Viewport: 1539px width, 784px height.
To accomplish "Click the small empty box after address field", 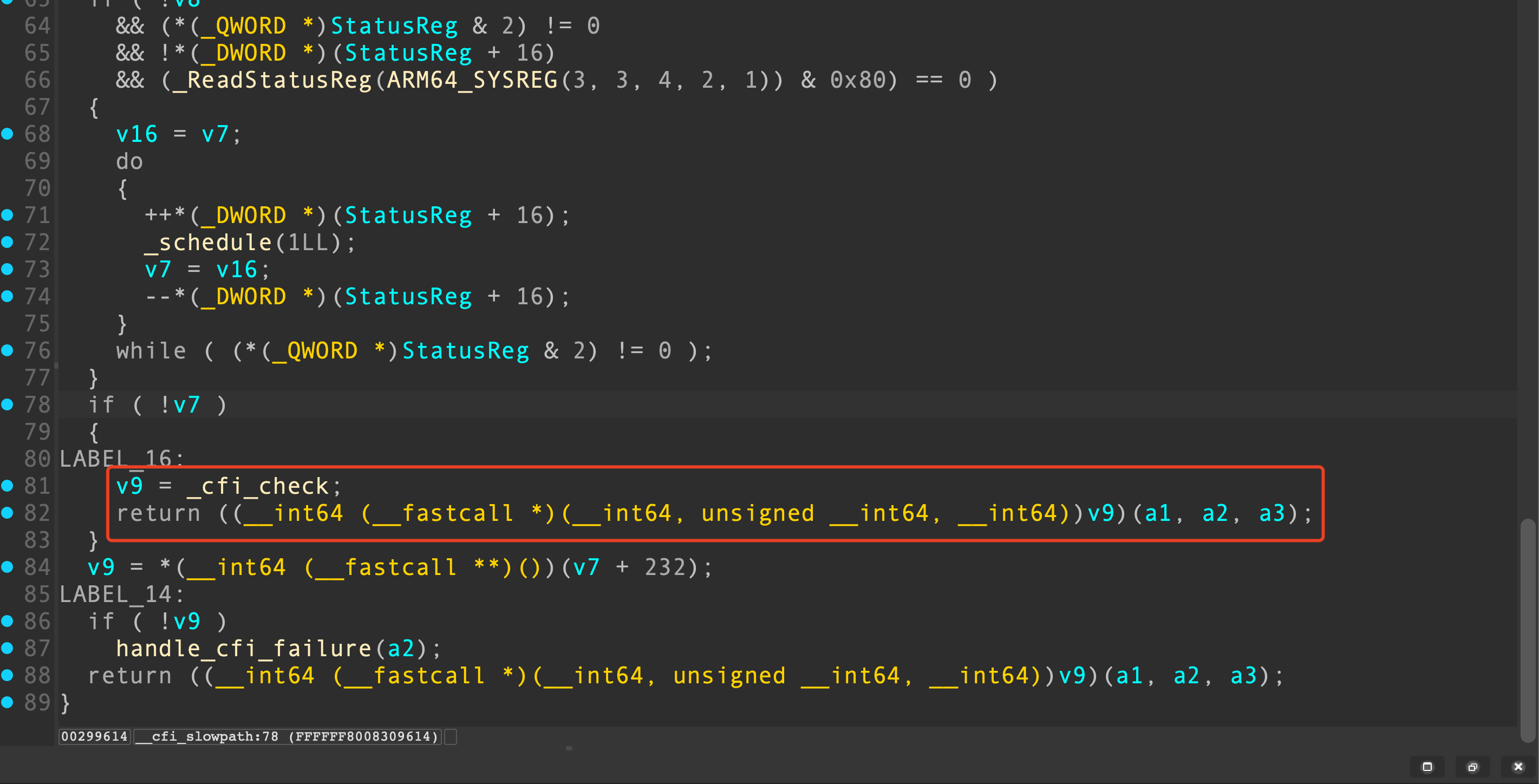I will (x=451, y=737).
